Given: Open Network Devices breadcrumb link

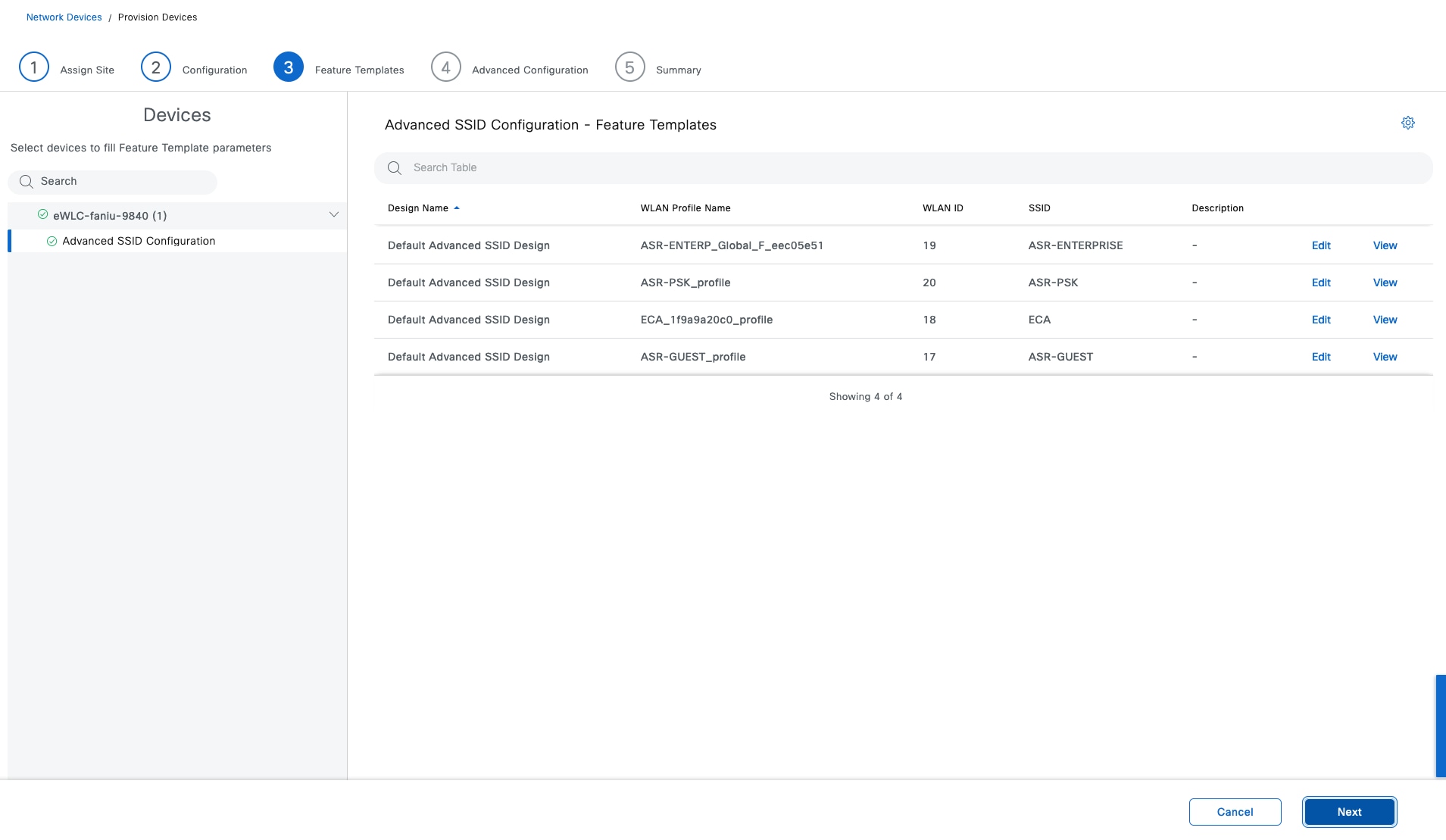Looking at the screenshot, I should [64, 17].
